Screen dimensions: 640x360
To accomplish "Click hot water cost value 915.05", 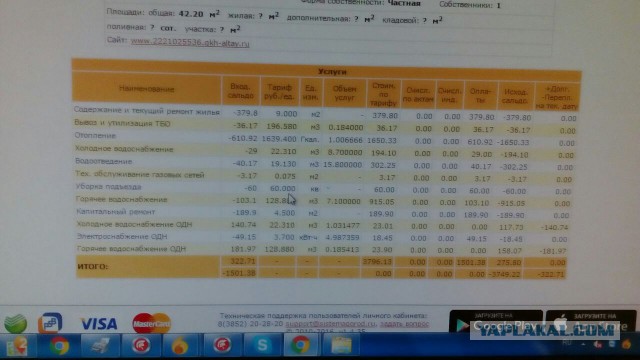I will 382,202.
